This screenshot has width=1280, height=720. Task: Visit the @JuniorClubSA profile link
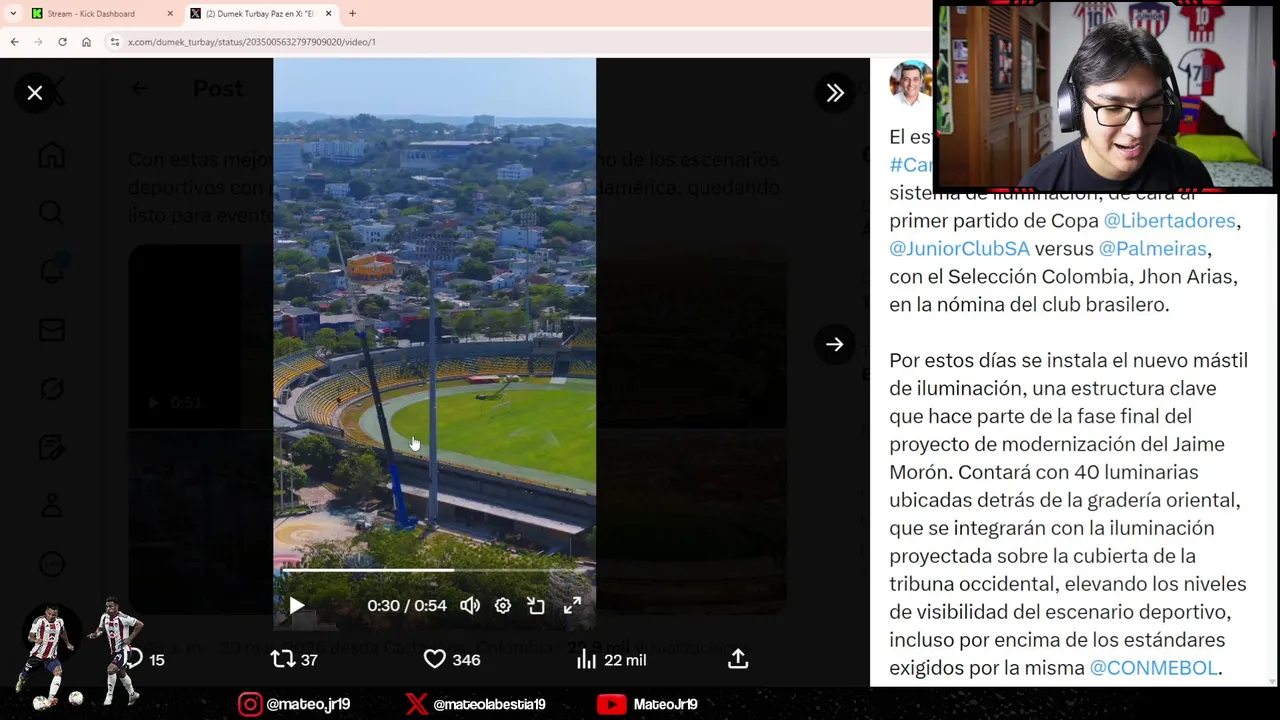(x=959, y=248)
